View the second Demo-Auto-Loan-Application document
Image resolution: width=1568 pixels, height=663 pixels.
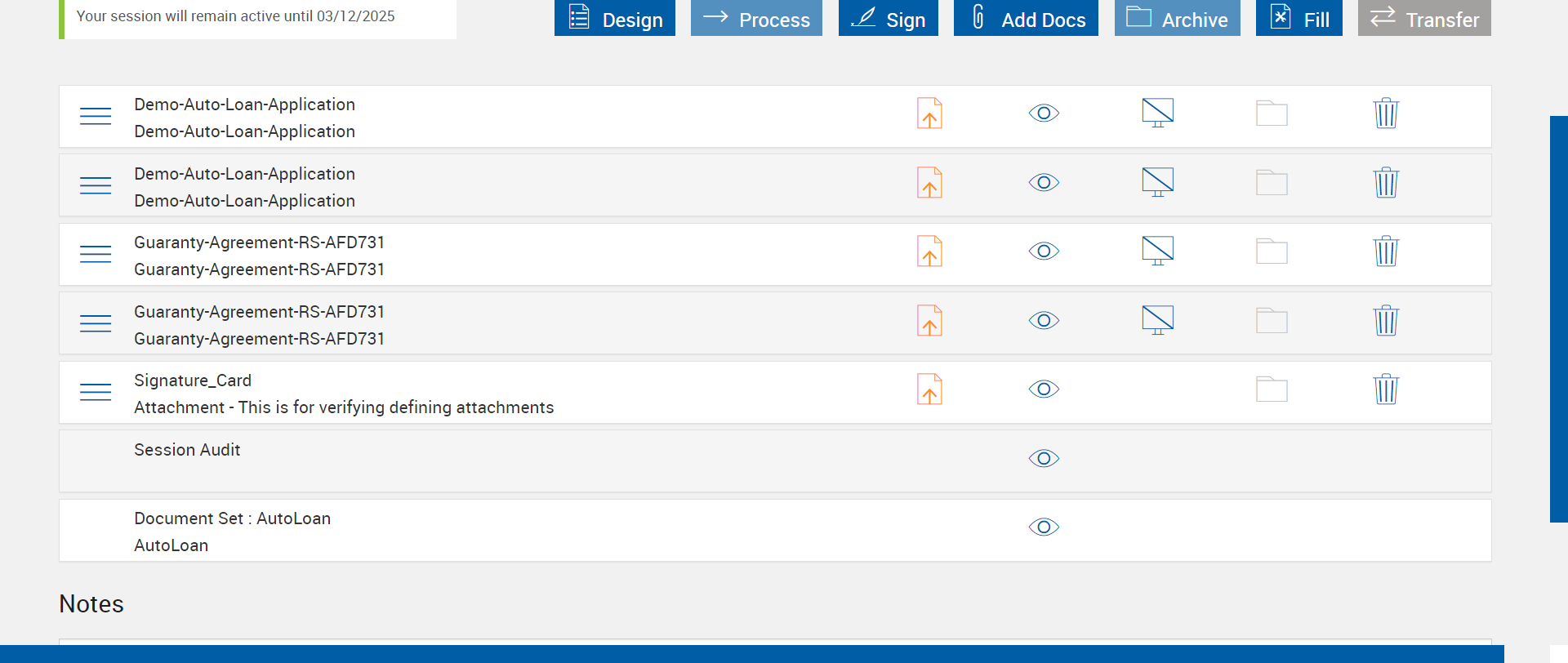pos(1044,182)
